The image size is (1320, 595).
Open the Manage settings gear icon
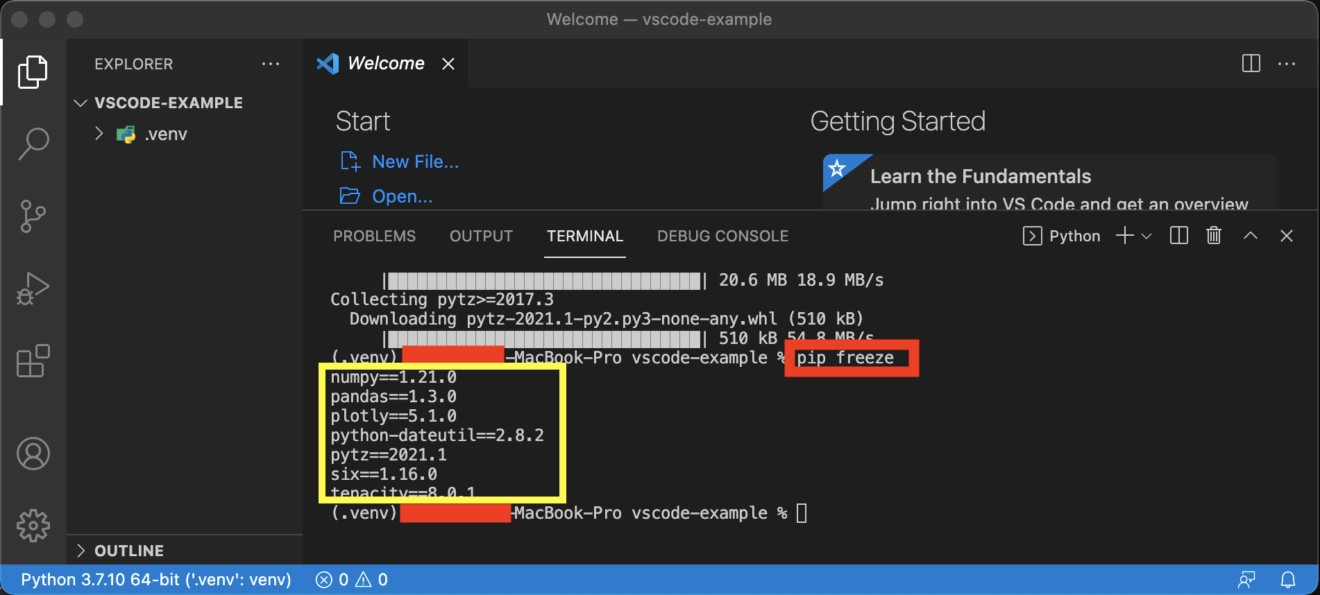coord(33,525)
